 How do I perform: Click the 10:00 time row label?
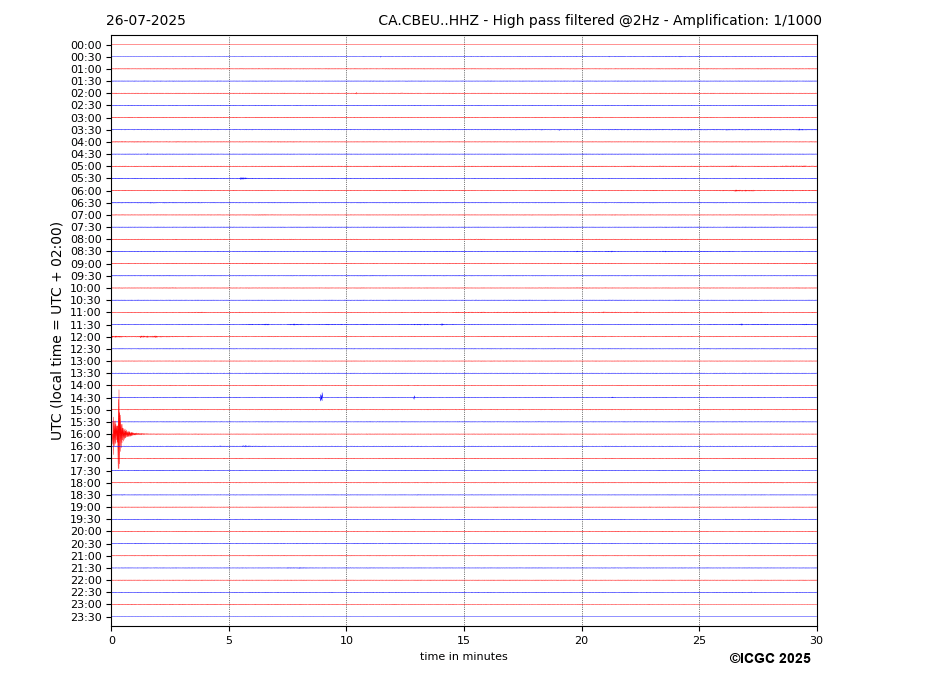point(86,289)
